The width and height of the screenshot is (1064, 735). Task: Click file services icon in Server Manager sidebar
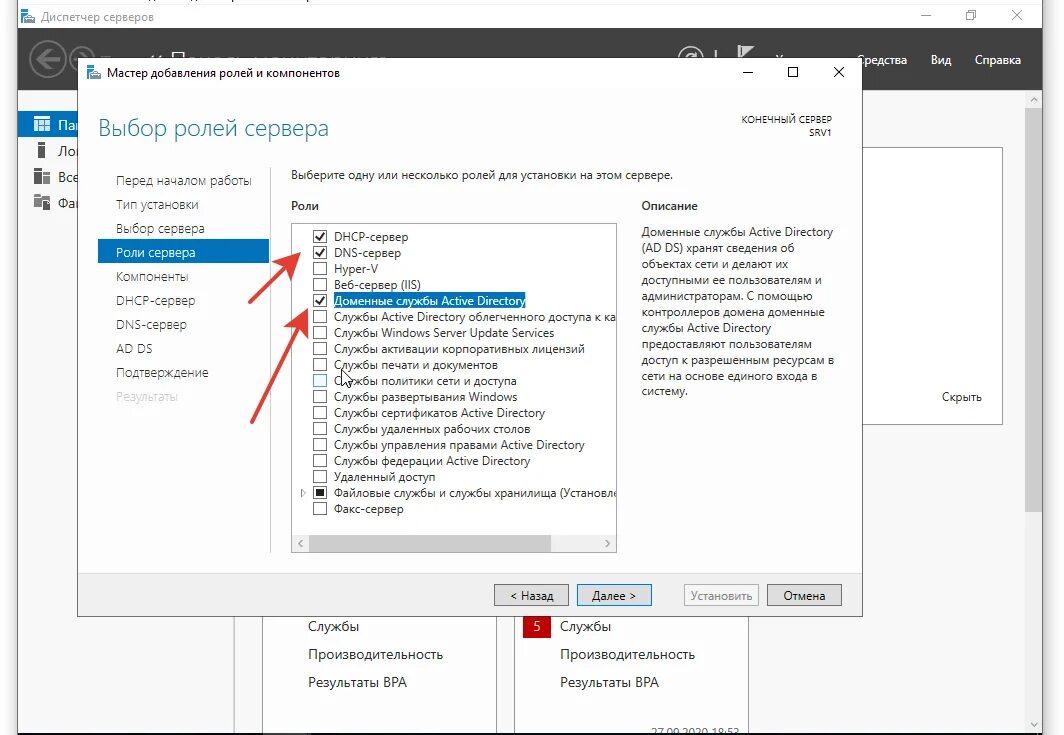click(42, 202)
